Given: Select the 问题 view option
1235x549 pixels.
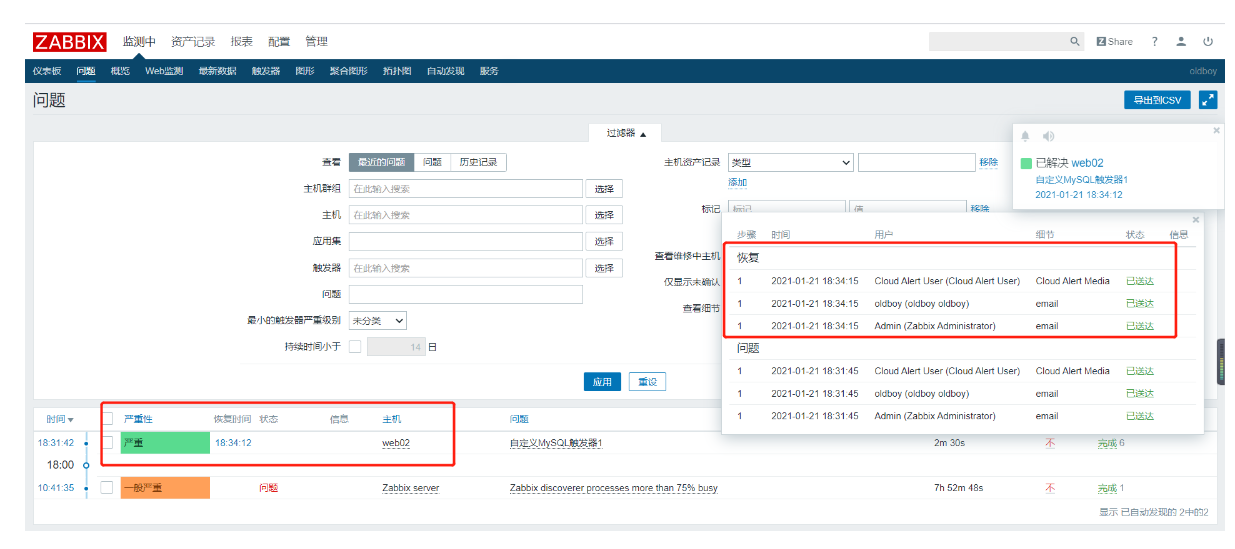Looking at the screenshot, I should coord(432,162).
